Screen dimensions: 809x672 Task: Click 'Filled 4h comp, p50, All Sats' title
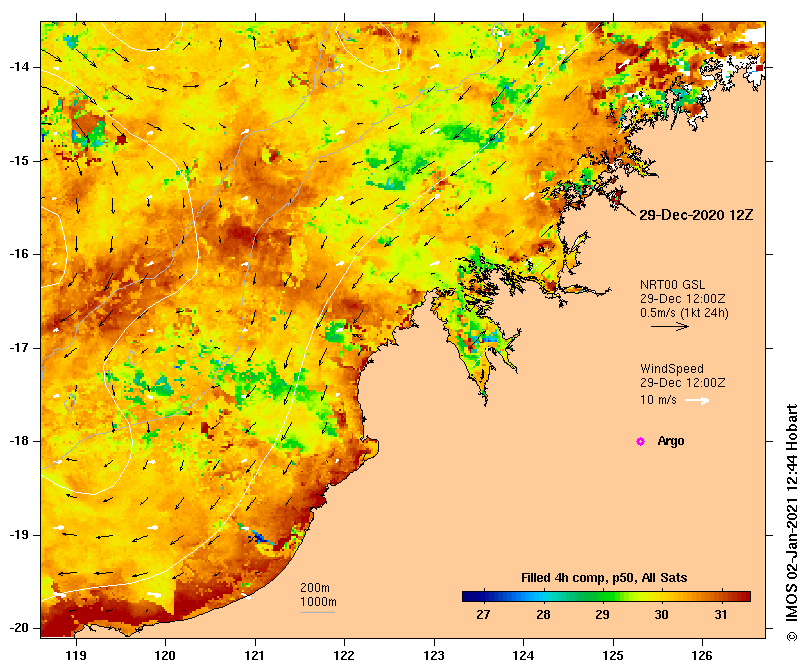[604, 578]
